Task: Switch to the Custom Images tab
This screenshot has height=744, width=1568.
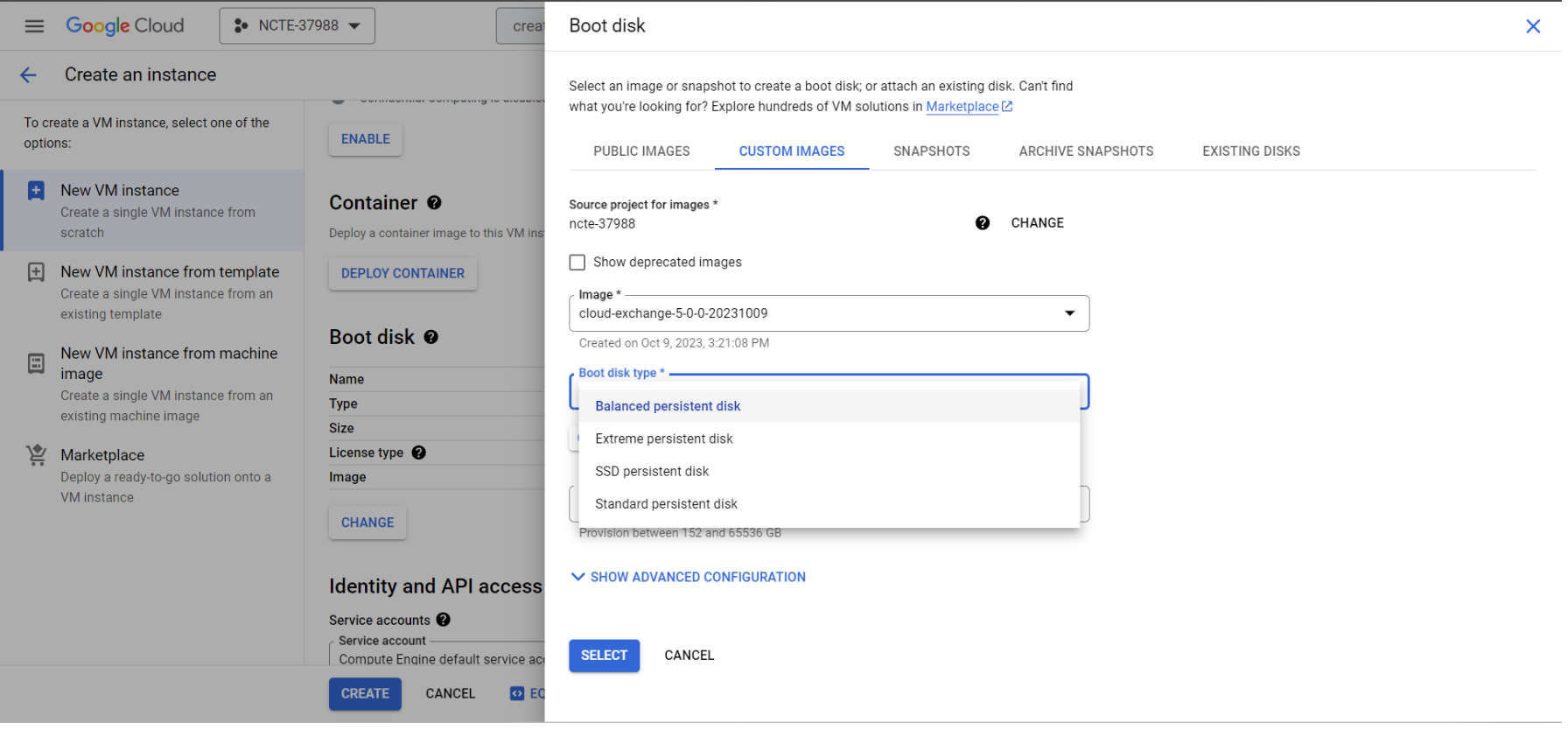Action: [792, 151]
